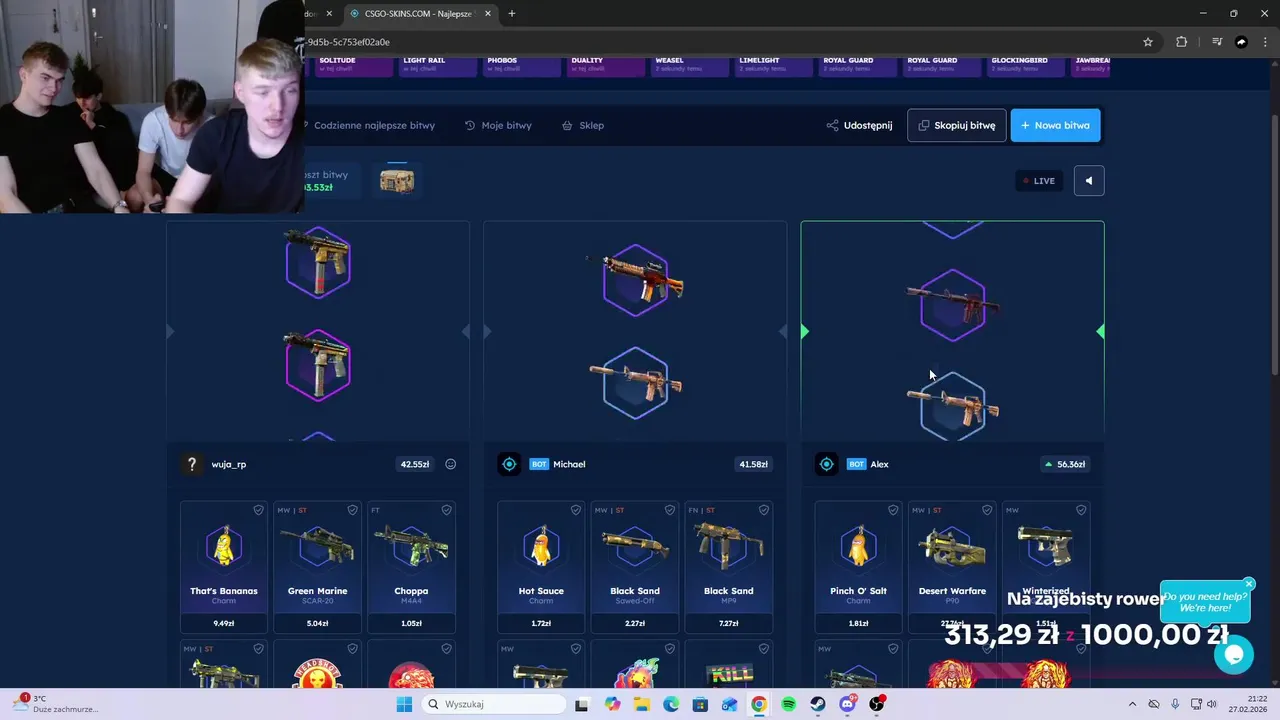Click the case thumbnail next to battle cost
1280x720 pixels.
[x=397, y=180]
